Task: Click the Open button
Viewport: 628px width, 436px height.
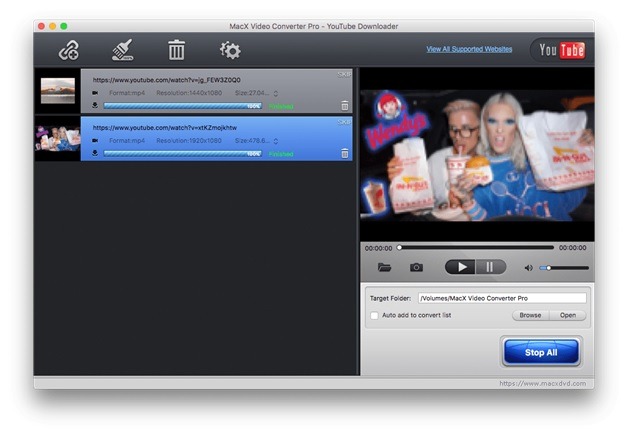Action: click(x=568, y=315)
